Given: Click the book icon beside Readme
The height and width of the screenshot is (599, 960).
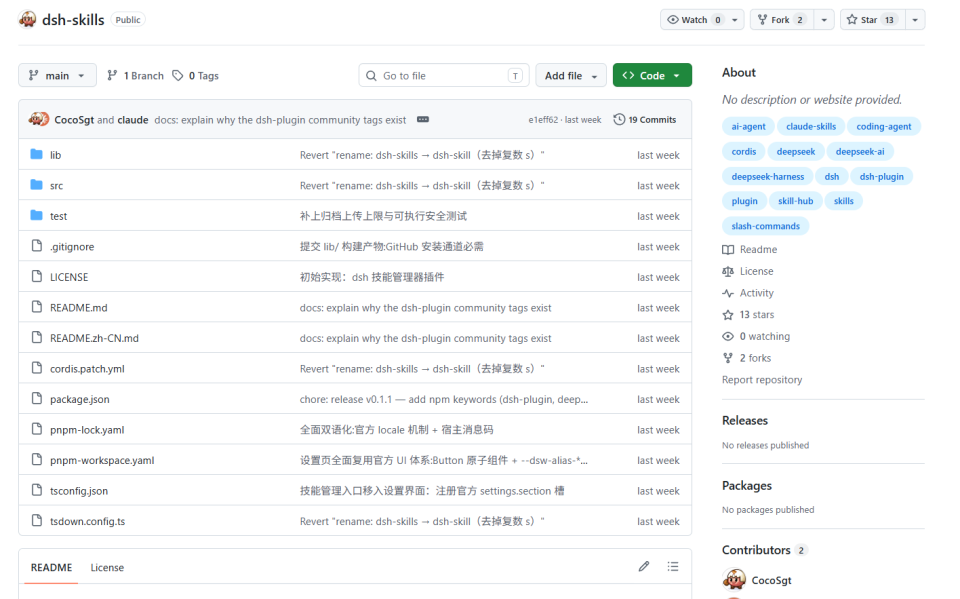Looking at the screenshot, I should pyautogui.click(x=728, y=249).
